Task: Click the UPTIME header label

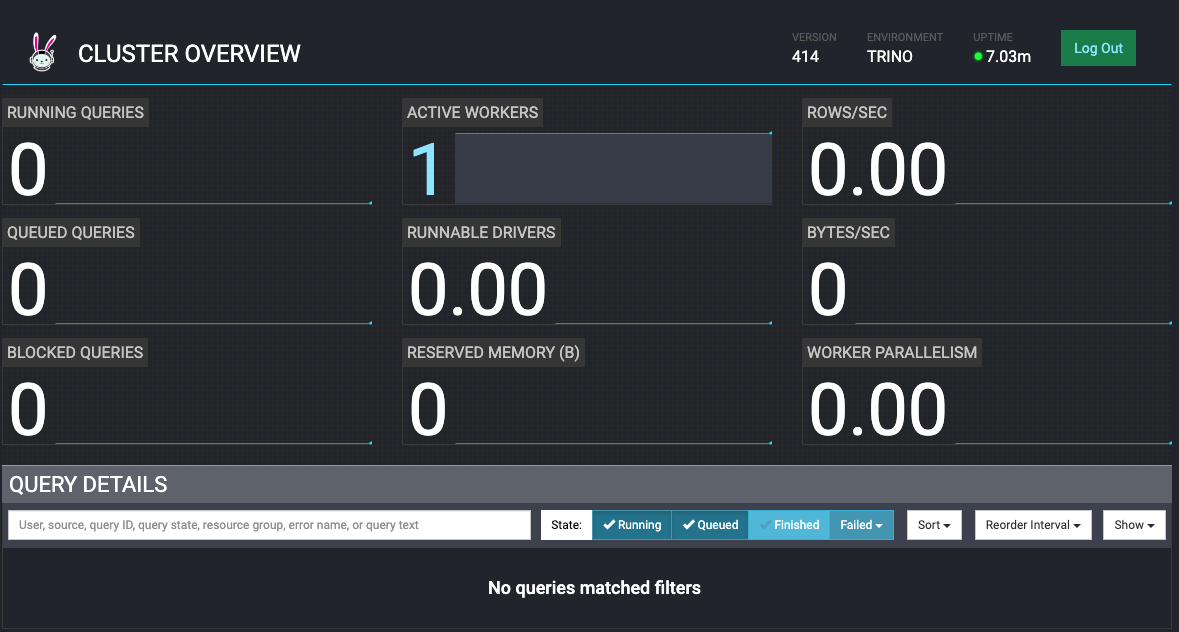Action: click(993, 37)
